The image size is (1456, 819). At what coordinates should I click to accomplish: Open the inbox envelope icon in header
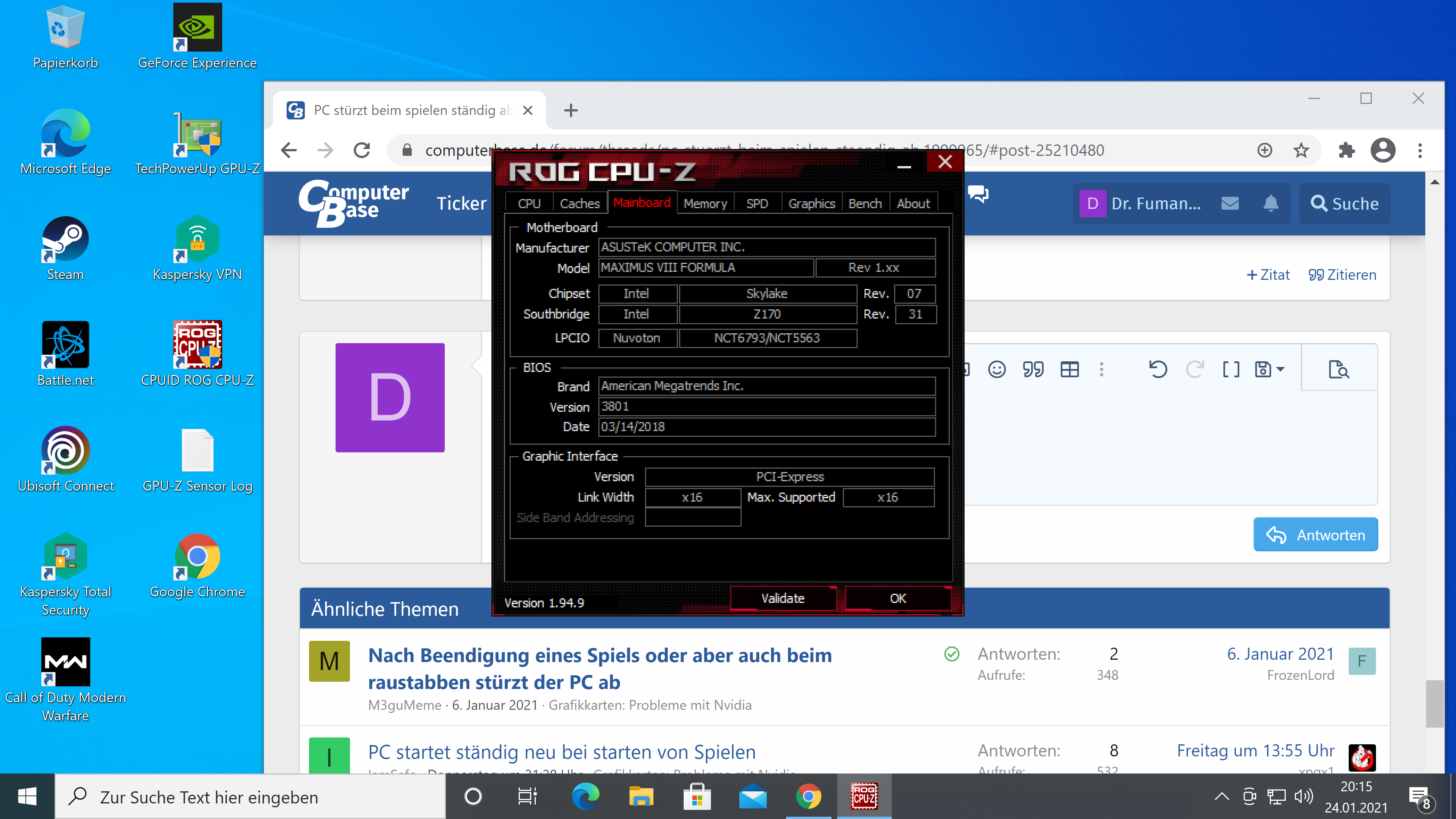click(1230, 204)
